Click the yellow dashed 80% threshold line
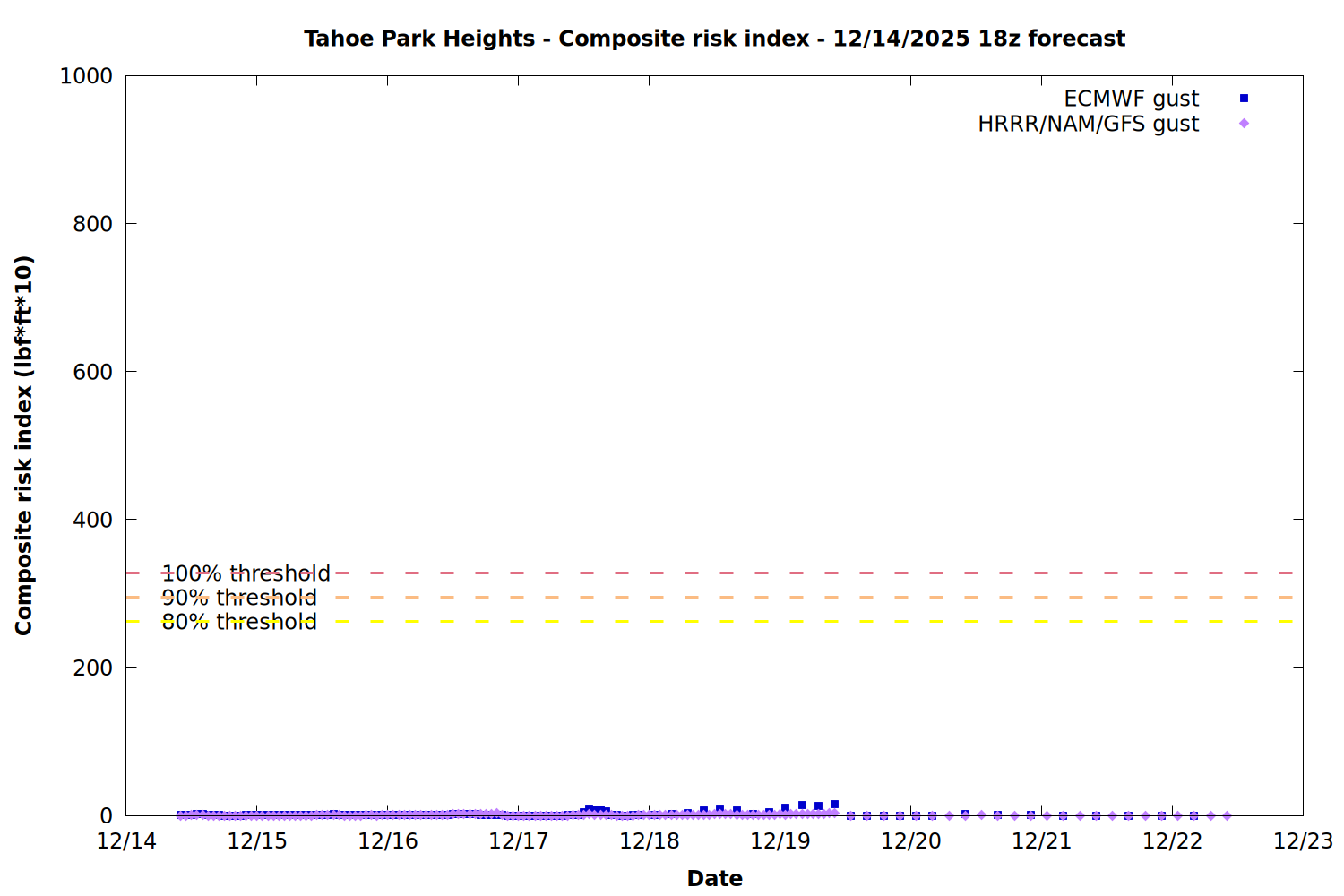This screenshot has height=896, width=1344. [x=717, y=621]
